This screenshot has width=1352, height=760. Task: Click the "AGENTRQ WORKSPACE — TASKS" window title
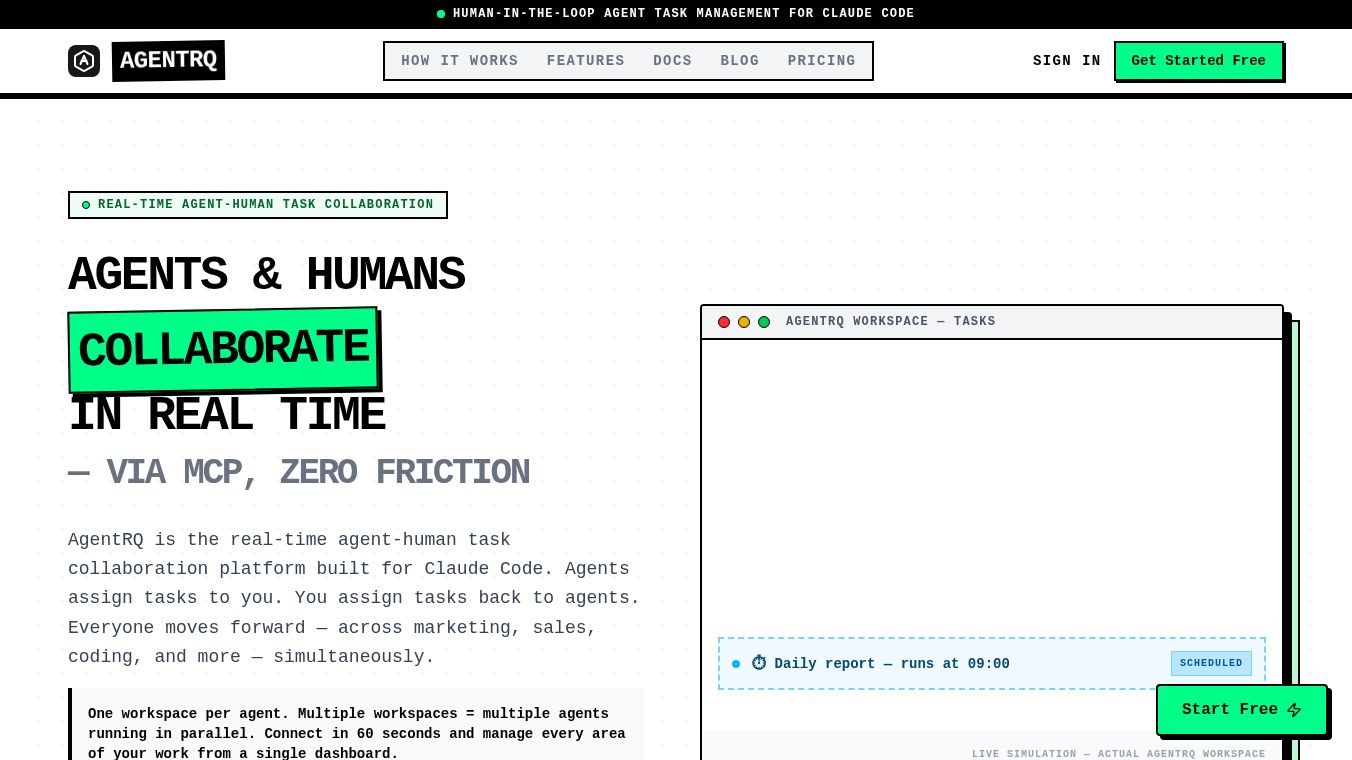(x=891, y=322)
